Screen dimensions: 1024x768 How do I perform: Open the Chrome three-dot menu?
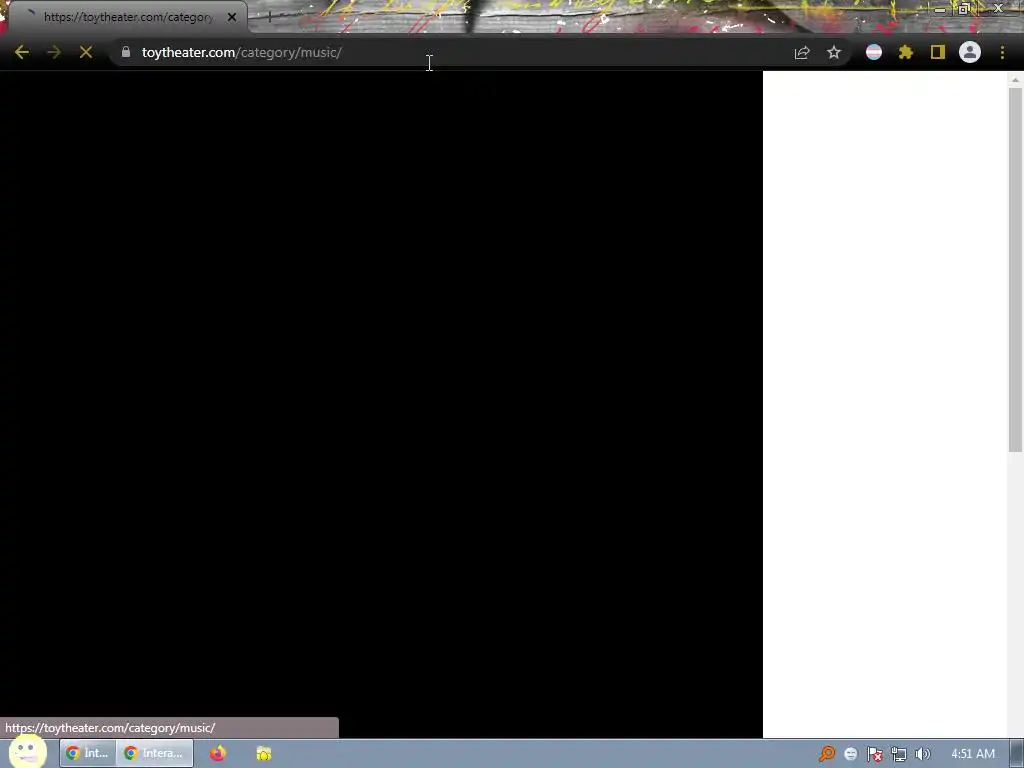tap(1002, 52)
